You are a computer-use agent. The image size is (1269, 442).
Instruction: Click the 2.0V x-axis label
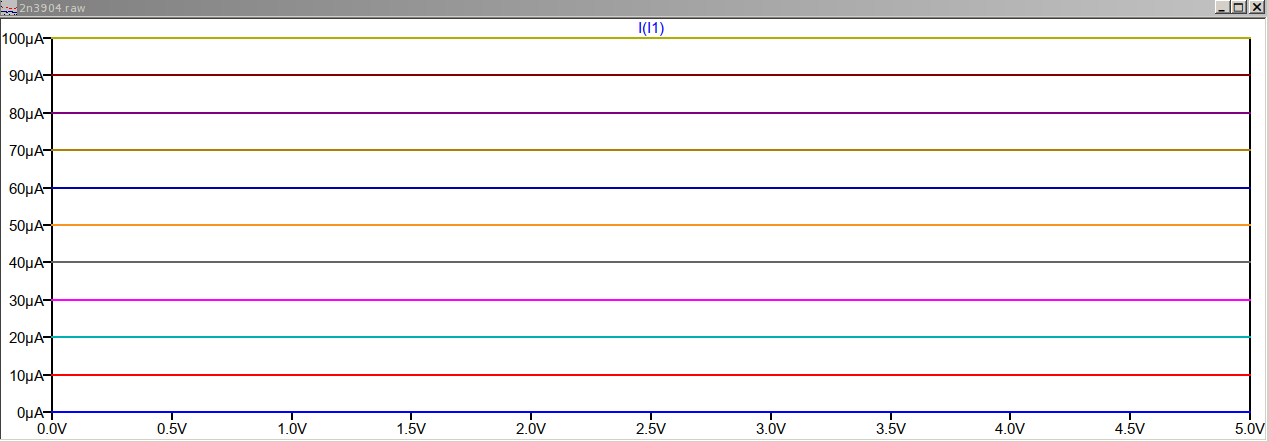click(x=531, y=429)
